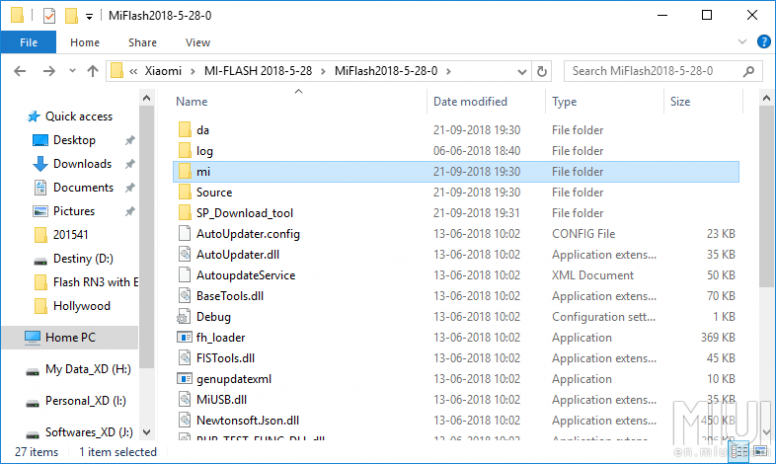The height and width of the screenshot is (464, 776).
Task: Open the Customize Quick Access Toolbar dropdown
Action: click(89, 16)
